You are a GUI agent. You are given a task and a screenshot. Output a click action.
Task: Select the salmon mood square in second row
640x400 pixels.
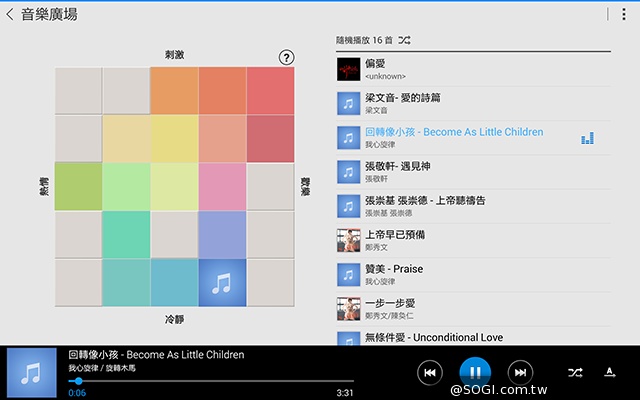point(222,139)
